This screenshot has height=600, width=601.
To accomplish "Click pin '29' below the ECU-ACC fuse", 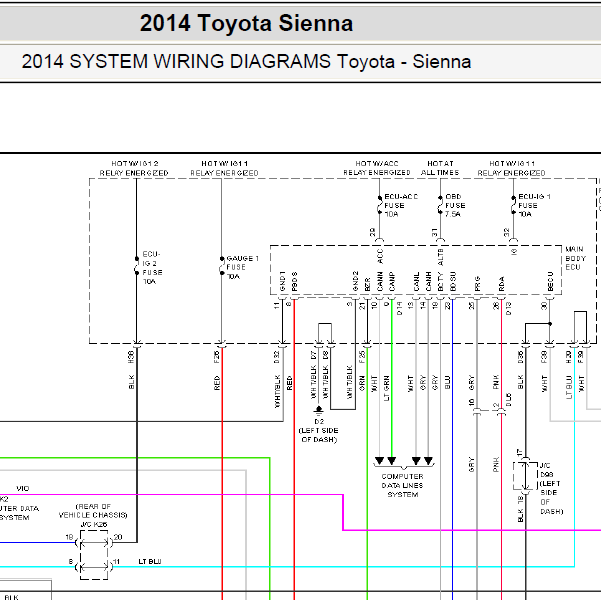I will pyautogui.click(x=373, y=232).
